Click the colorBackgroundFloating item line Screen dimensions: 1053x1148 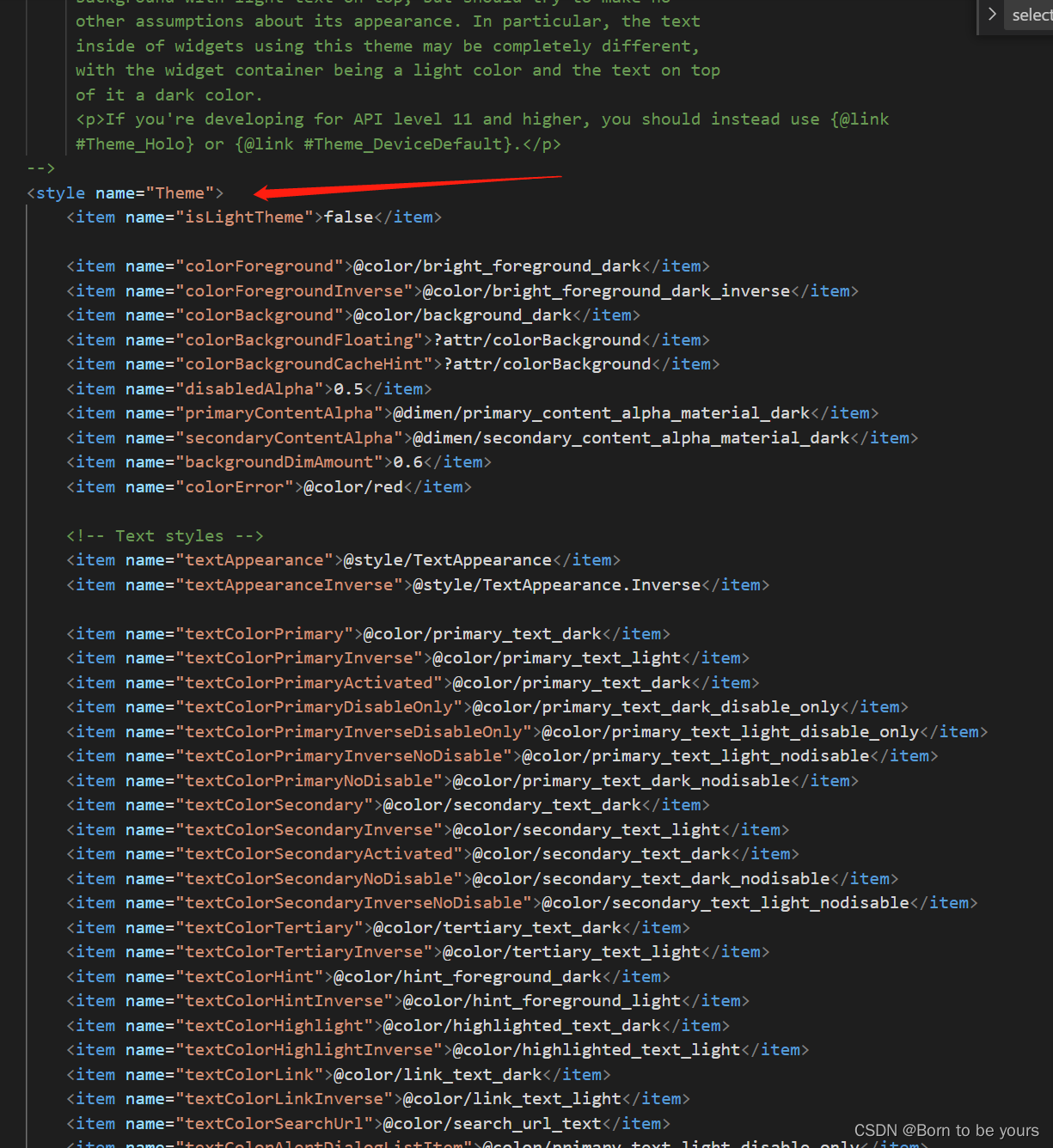(389, 340)
